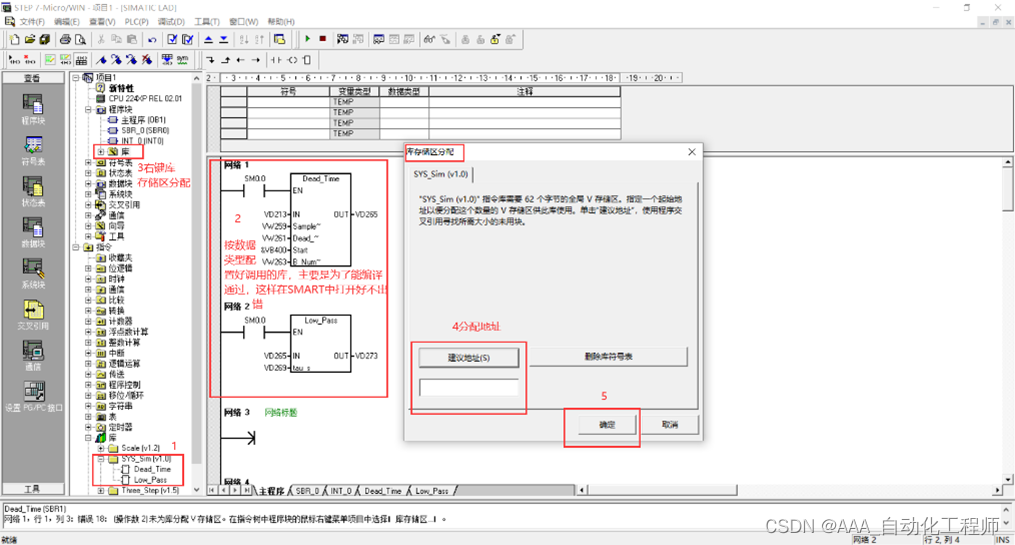Click the red STOP mode icon
Screen dimensions: 1015x545
pyautogui.click(x=322, y=39)
